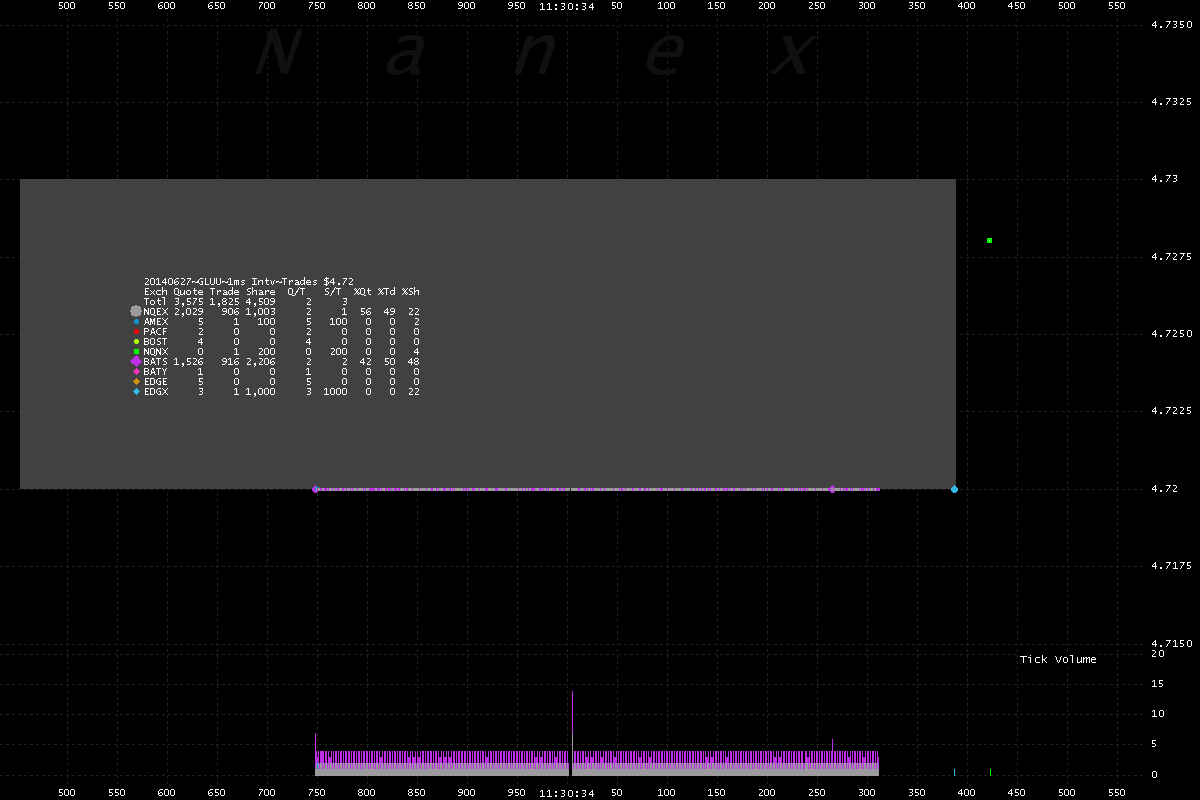The image size is (1200, 800).
Task: Click the 'BOST' exchange label
Action: tap(156, 342)
